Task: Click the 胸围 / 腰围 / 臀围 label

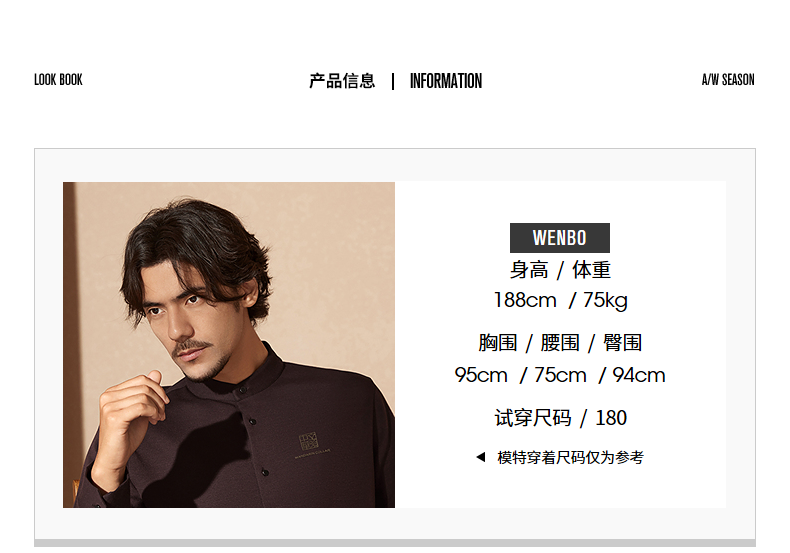Action: [560, 343]
